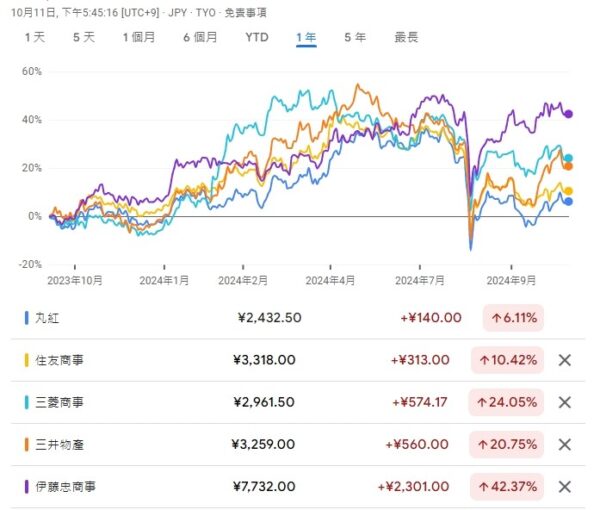Select the 5 年 time range
This screenshot has height=510, width=600.
pyautogui.click(x=355, y=37)
